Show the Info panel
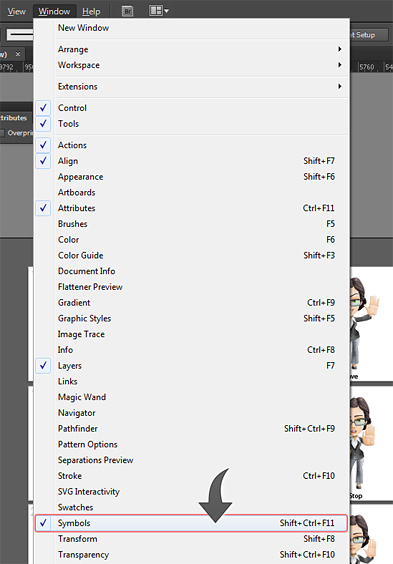 point(192,350)
